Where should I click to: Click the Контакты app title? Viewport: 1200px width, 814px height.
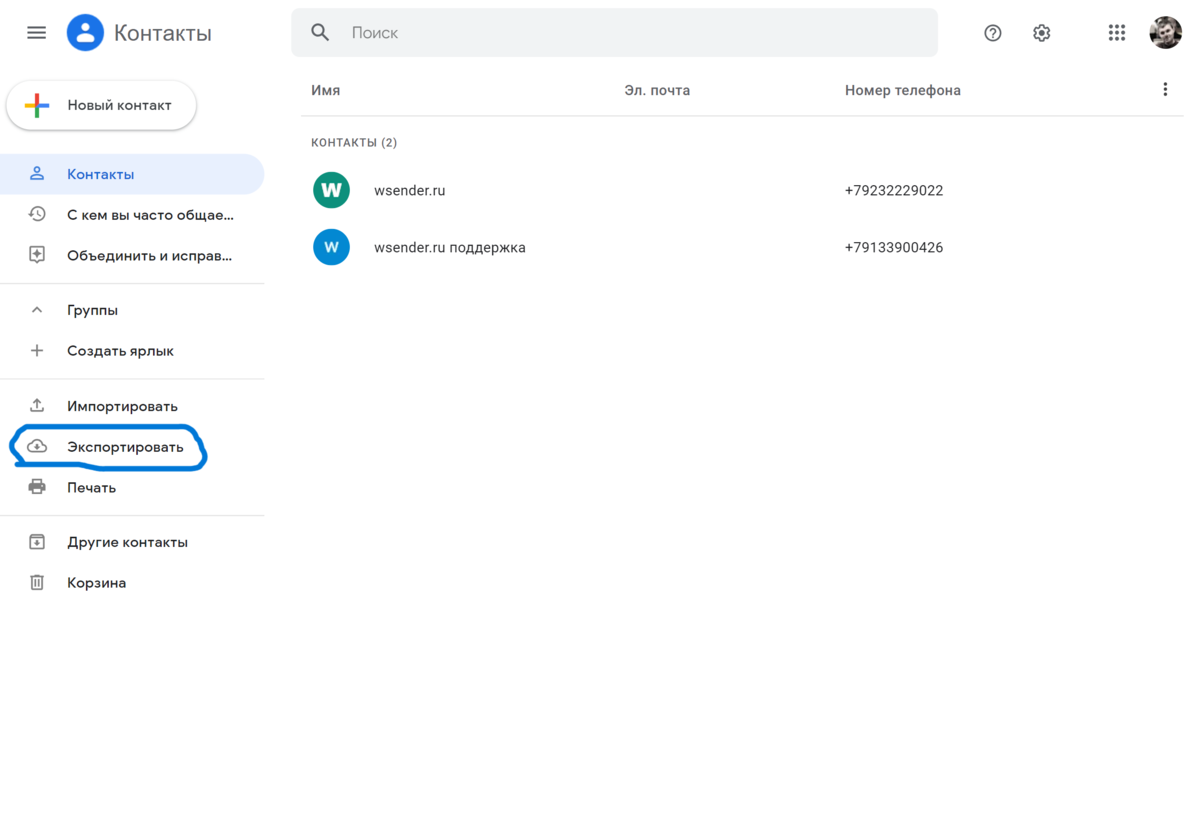[x=163, y=33]
